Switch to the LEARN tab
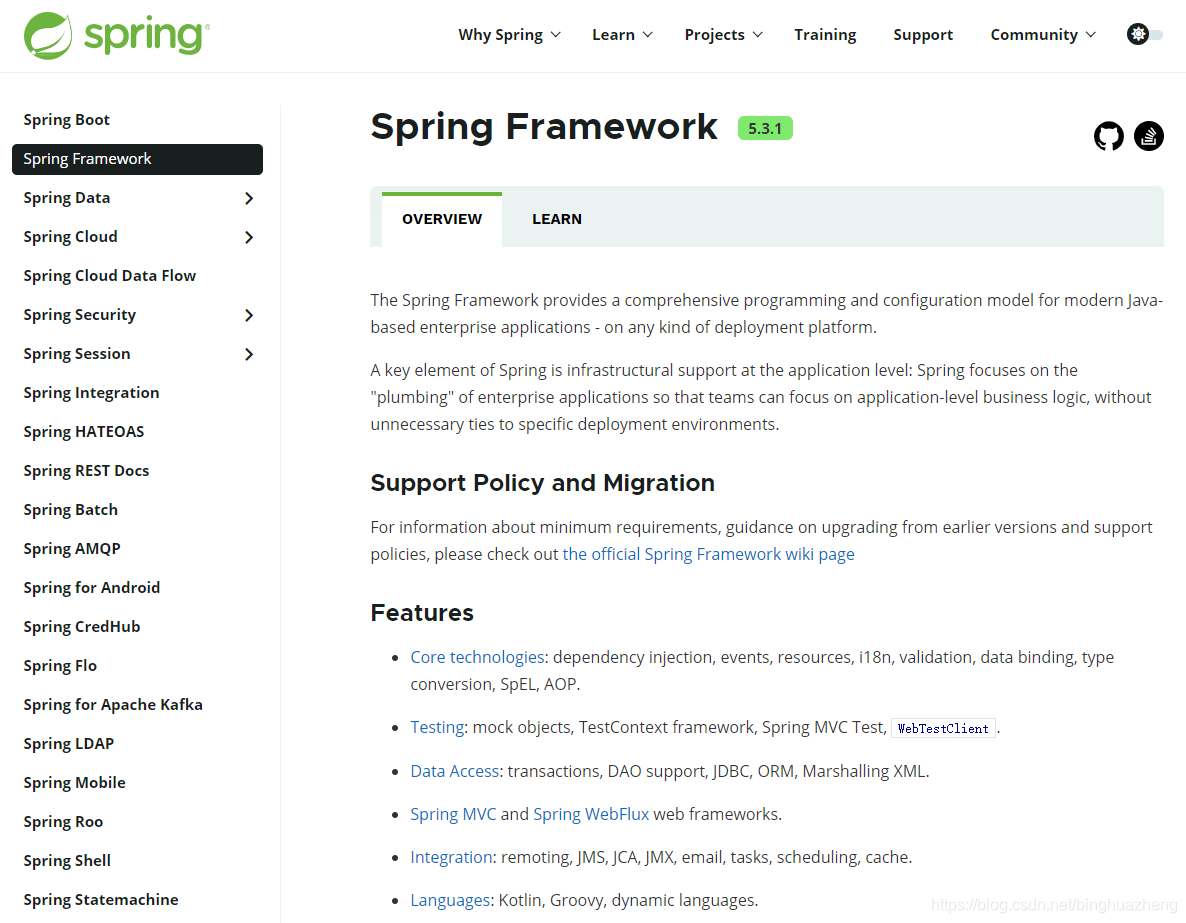 pos(557,219)
